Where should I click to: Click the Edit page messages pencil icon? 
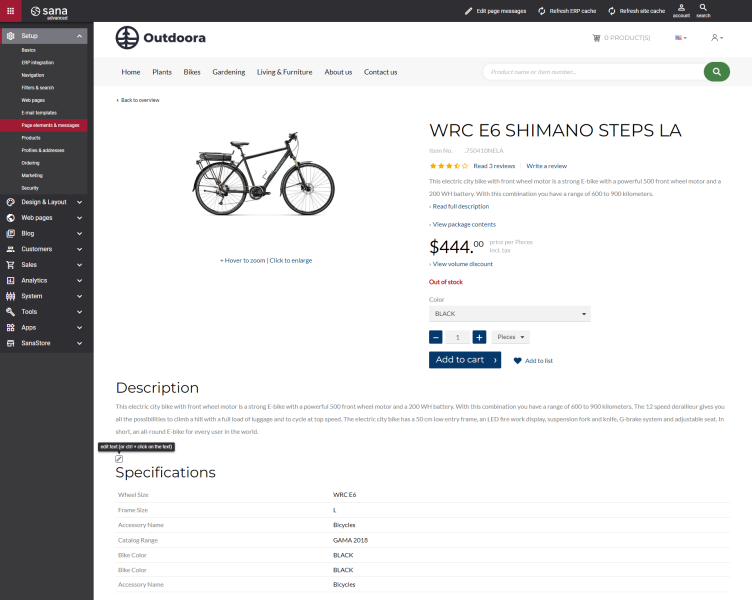tap(469, 11)
